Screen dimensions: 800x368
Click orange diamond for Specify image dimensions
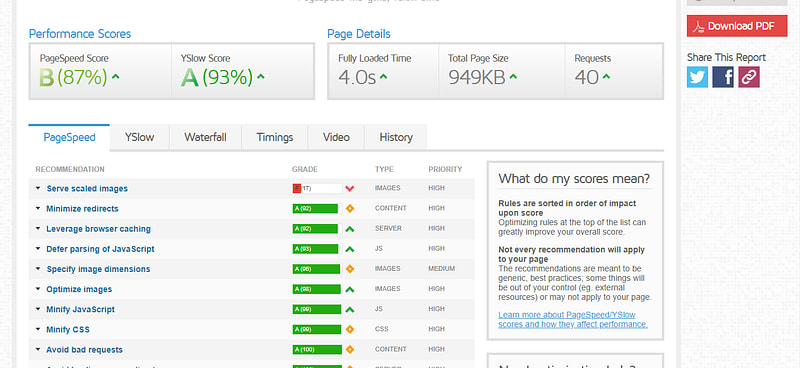tap(349, 268)
